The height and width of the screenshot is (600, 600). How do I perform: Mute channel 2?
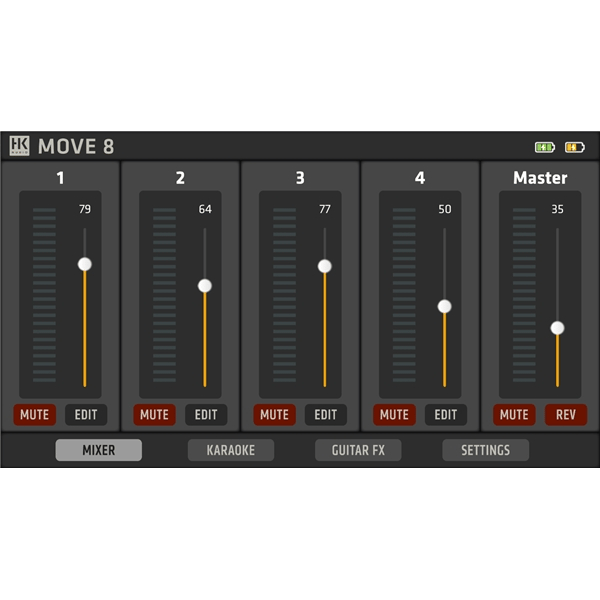tap(155, 415)
